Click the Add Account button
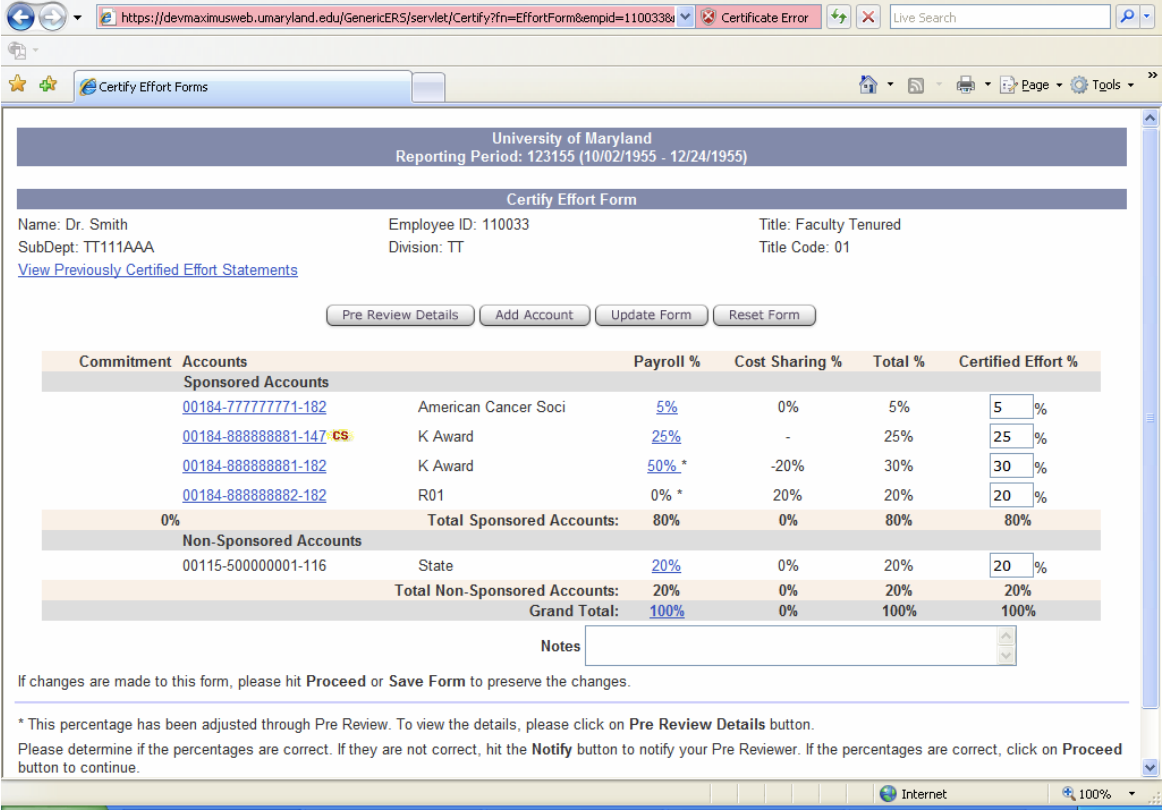 535,315
